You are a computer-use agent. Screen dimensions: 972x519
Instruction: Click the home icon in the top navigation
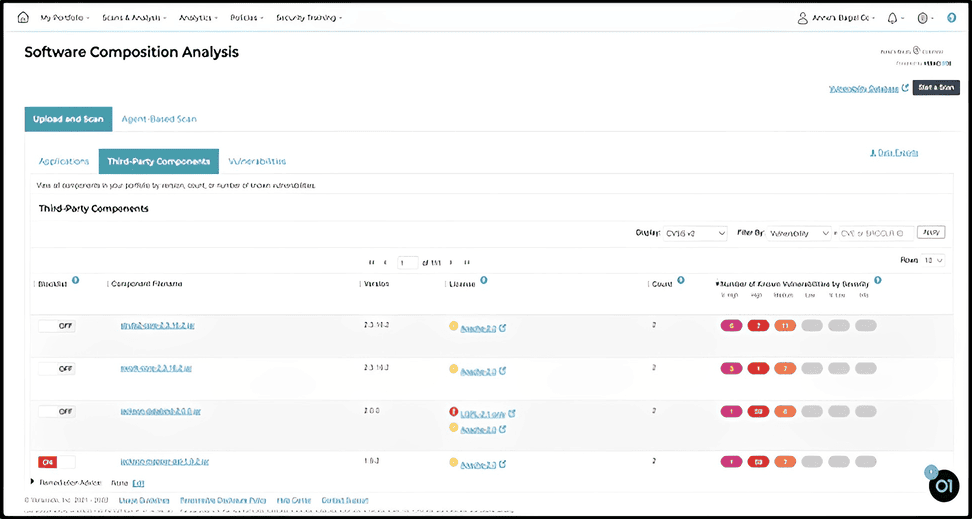coord(23,18)
